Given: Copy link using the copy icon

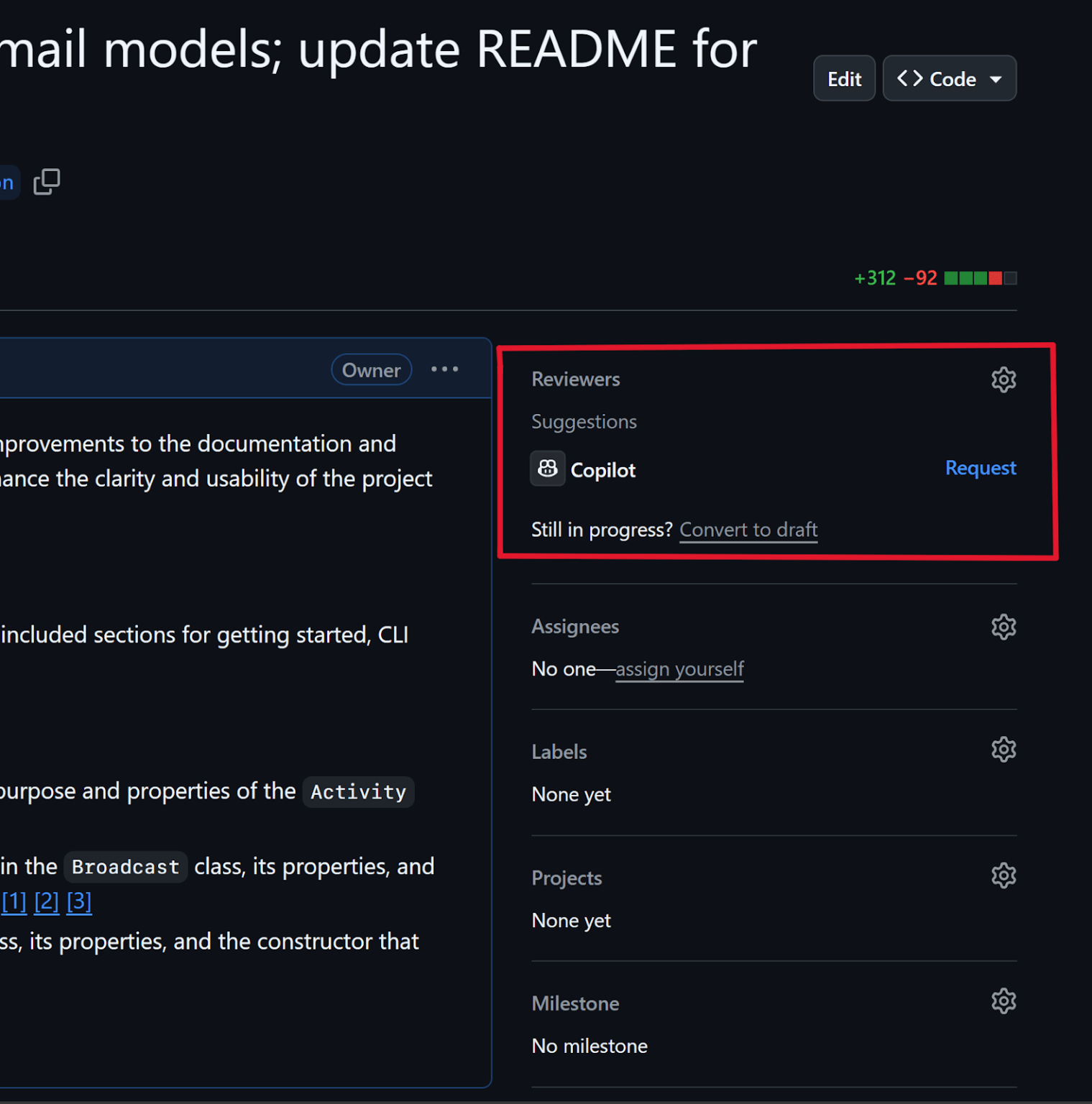Looking at the screenshot, I should (47, 182).
